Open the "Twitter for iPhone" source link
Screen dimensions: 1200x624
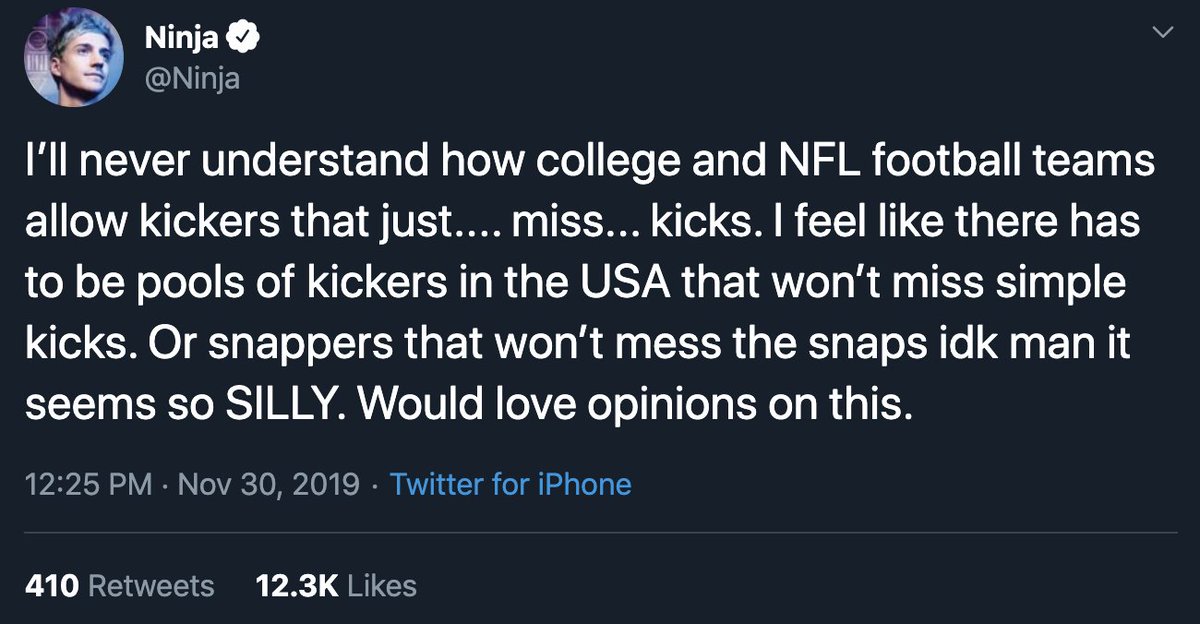pos(510,485)
